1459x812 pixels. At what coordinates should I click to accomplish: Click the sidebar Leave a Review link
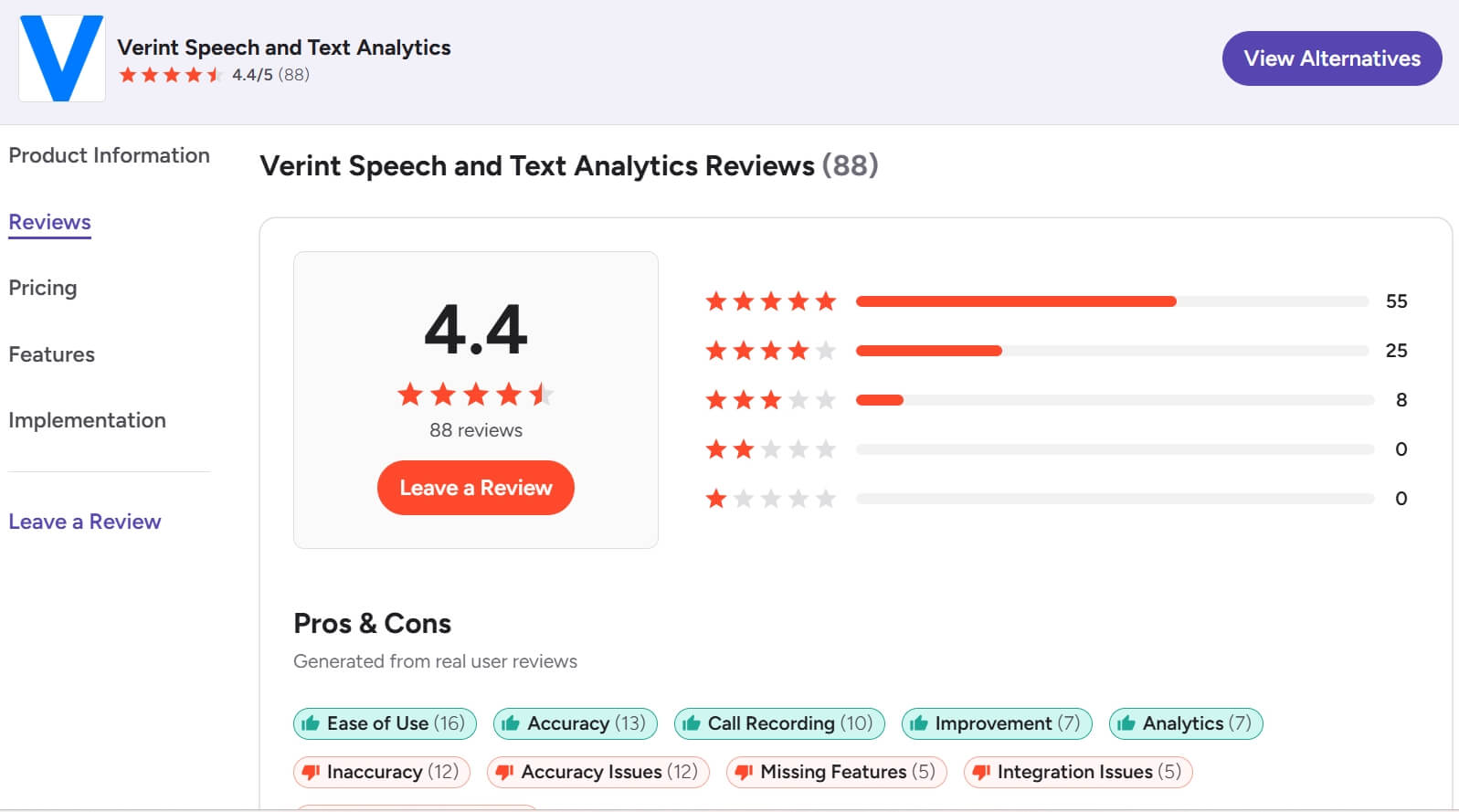[85, 522]
